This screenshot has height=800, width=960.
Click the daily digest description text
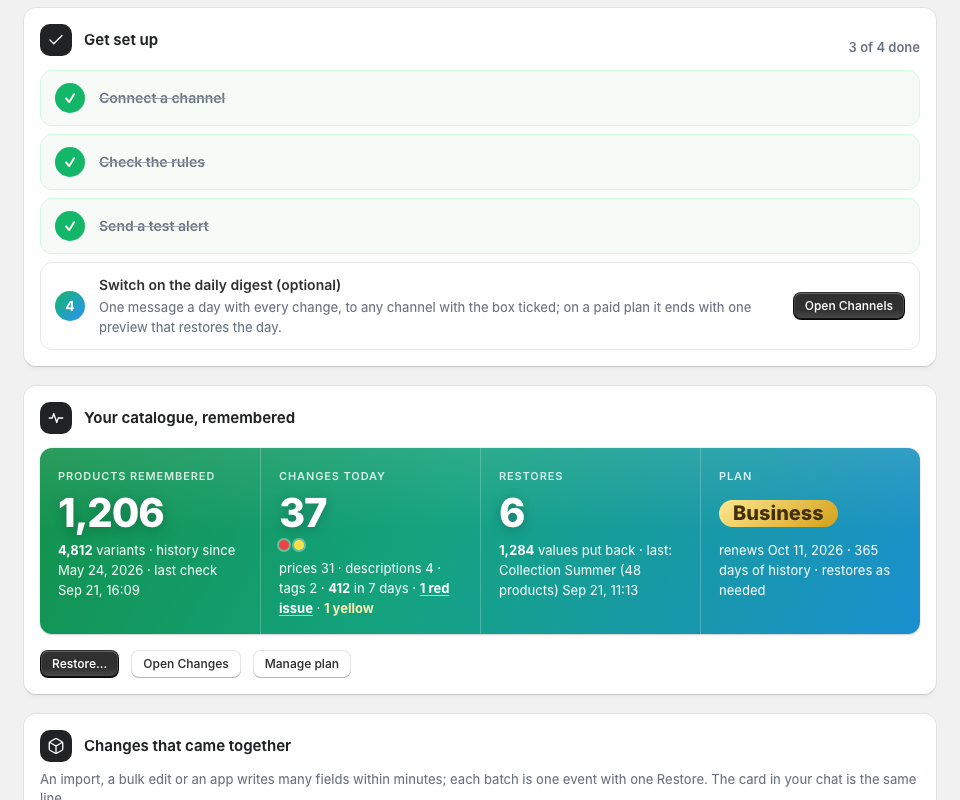[425, 317]
